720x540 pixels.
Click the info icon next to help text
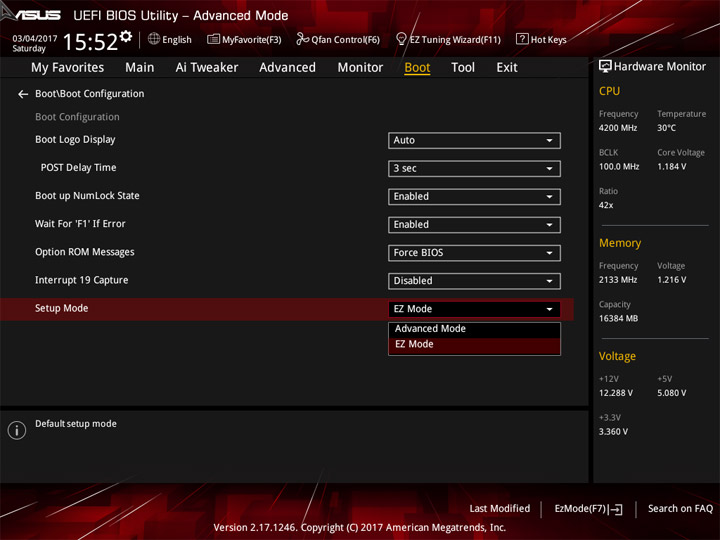tap(17, 430)
